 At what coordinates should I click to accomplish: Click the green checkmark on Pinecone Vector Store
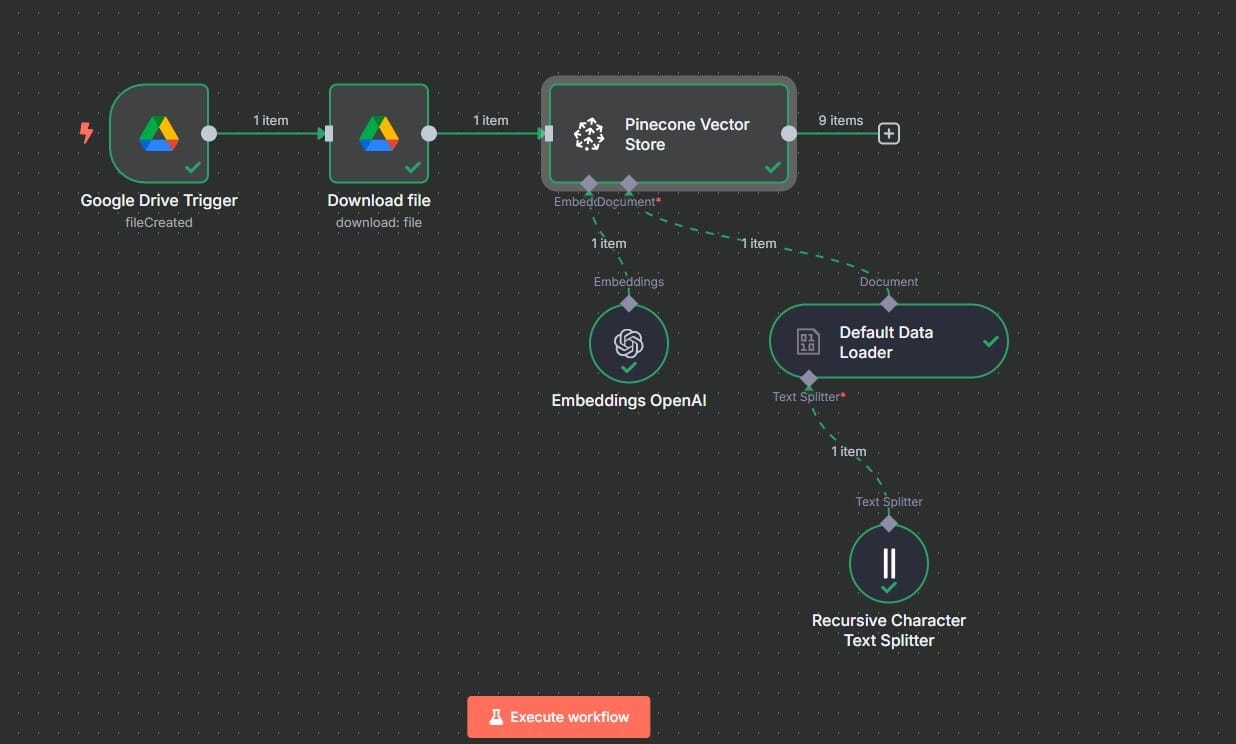point(773,167)
